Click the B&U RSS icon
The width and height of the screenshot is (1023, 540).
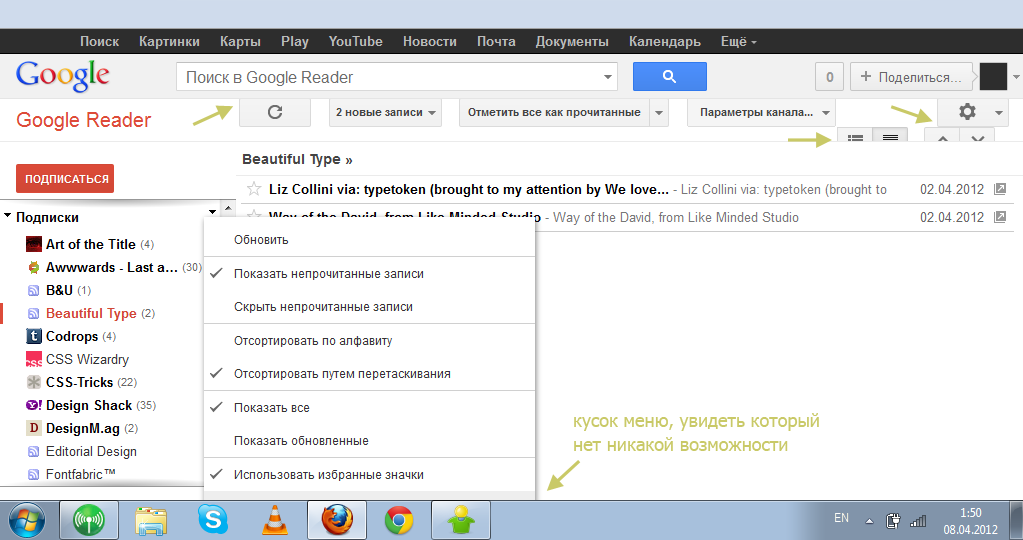coord(33,290)
